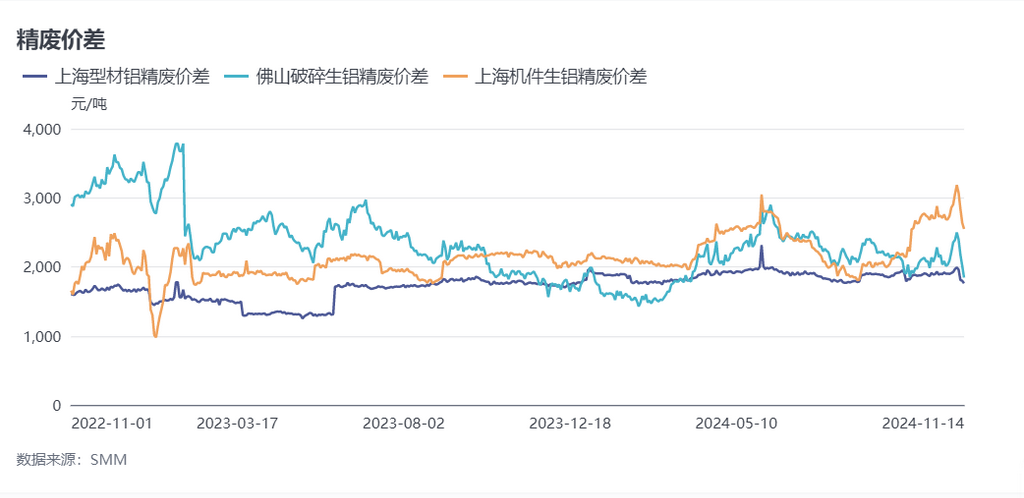Click the 1,000 y-axis label
Viewport: 1024px width, 498px height.
pos(42,336)
